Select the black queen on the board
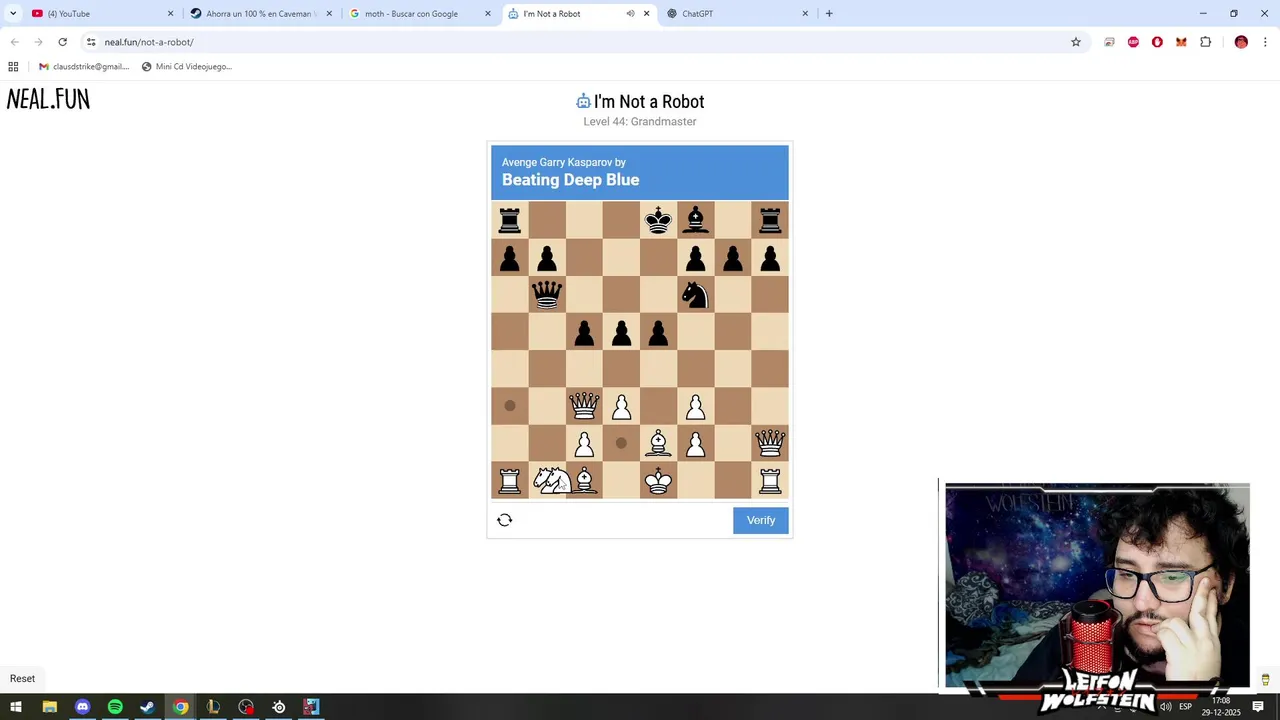Viewport: 1280px width, 720px height. click(x=547, y=295)
